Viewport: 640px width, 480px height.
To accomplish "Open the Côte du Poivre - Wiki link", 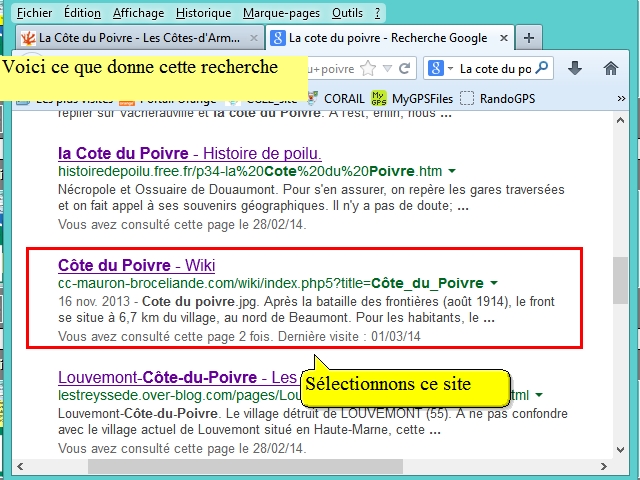I will tap(136, 265).
